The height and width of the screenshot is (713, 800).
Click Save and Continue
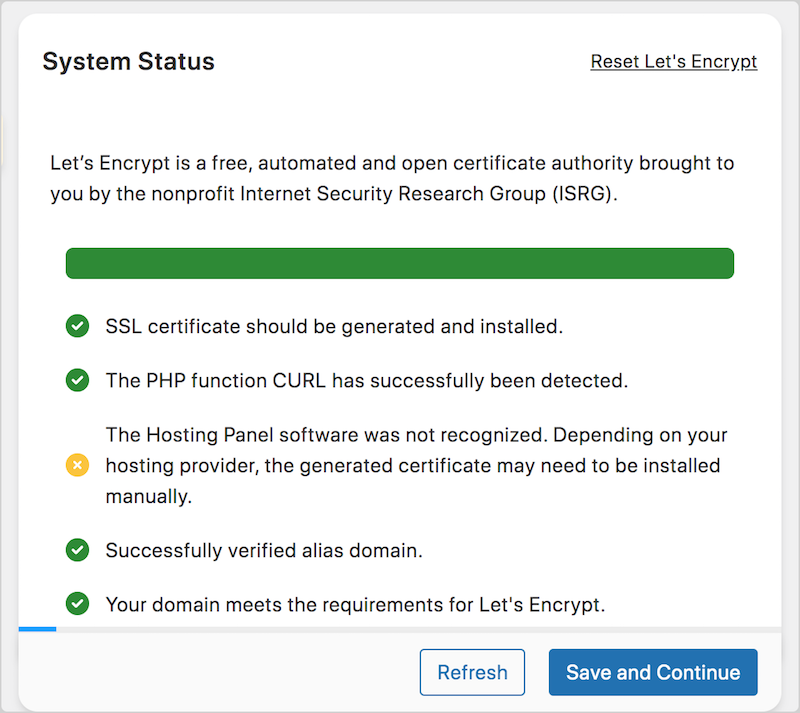[x=653, y=672]
